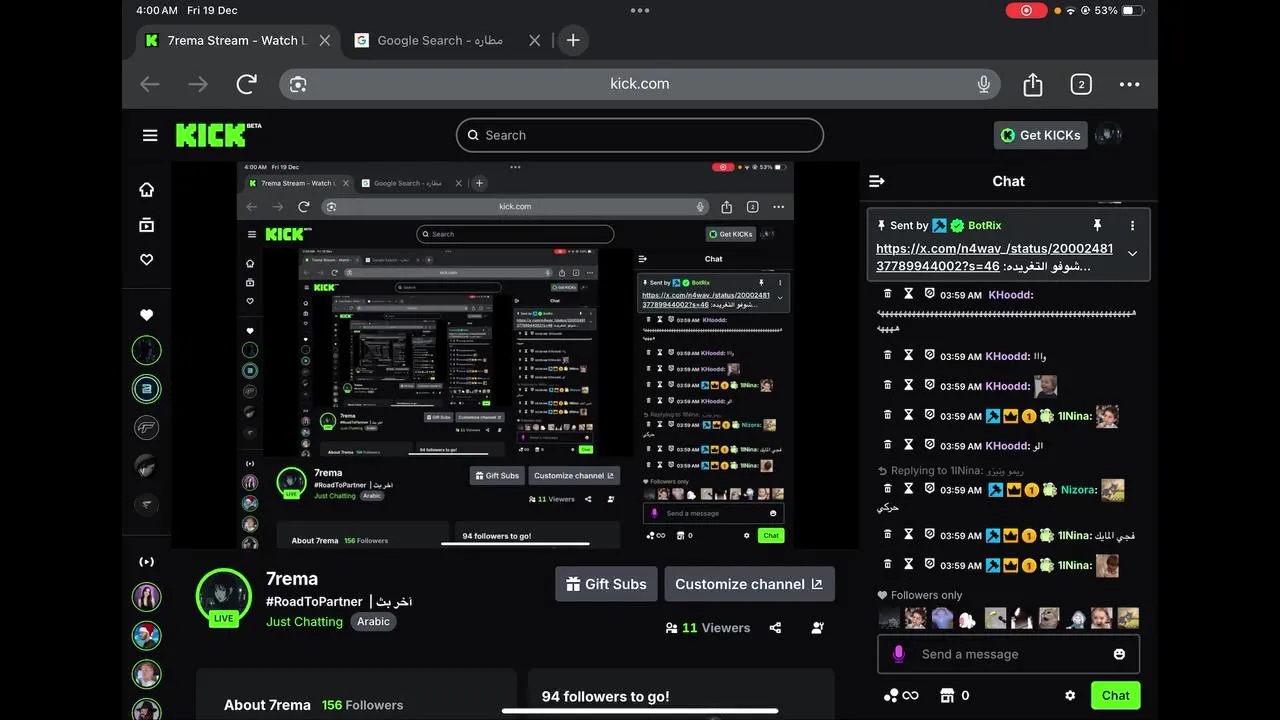Click the stream video player
This screenshot has width=1280, height=720.
pyautogui.click(x=515, y=355)
